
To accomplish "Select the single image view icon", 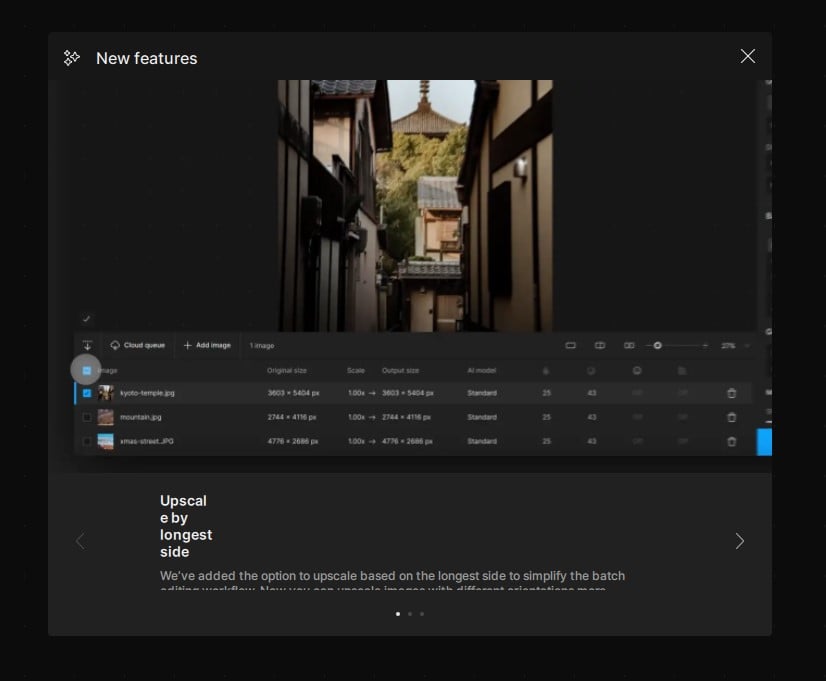I will point(571,345).
